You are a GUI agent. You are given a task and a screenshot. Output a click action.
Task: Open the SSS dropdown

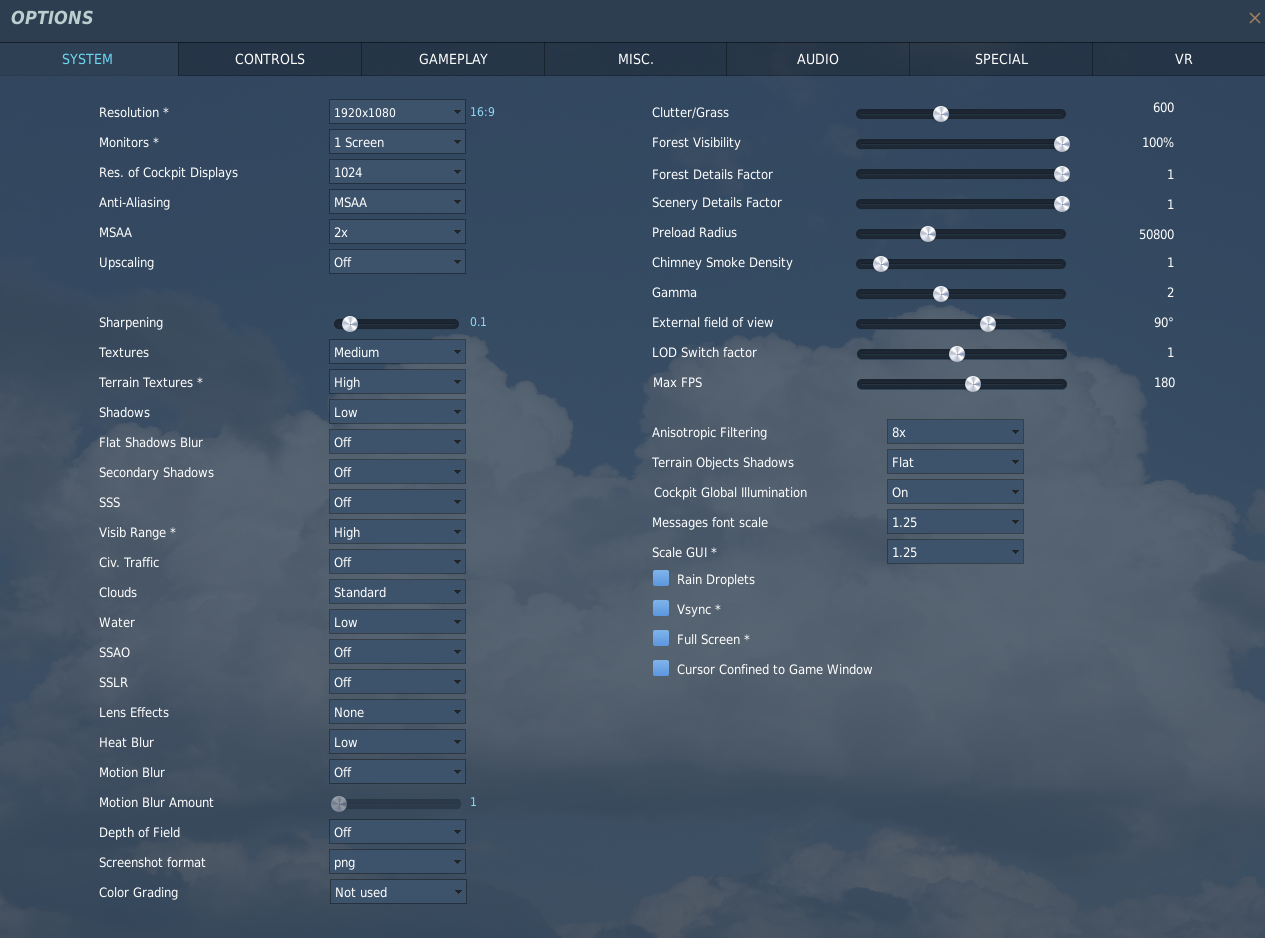coord(397,502)
